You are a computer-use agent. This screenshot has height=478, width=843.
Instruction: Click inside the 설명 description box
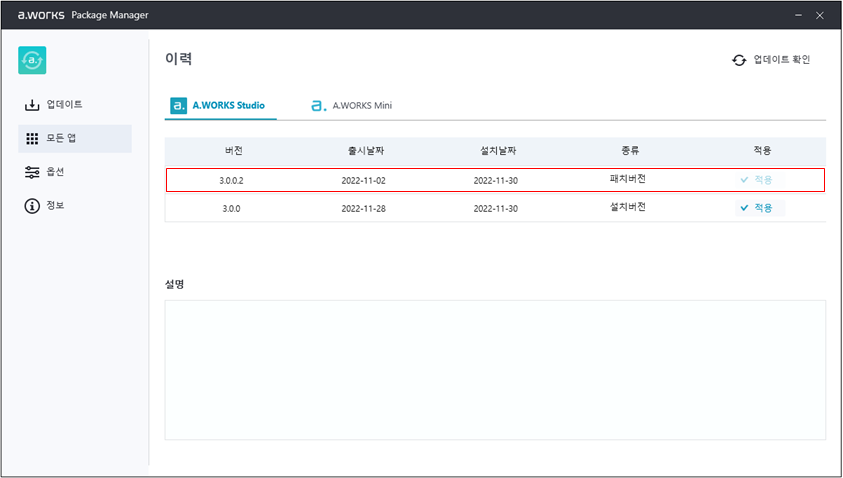pyautogui.click(x=495, y=370)
